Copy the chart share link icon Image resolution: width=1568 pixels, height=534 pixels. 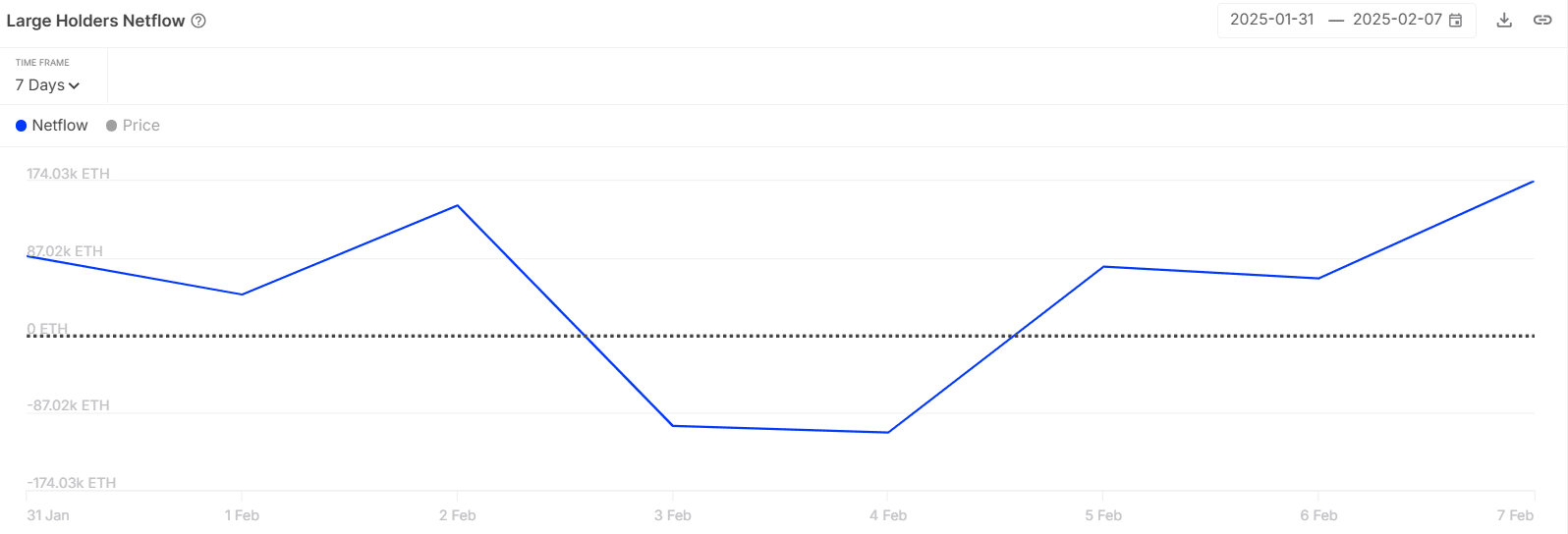coord(1542,20)
